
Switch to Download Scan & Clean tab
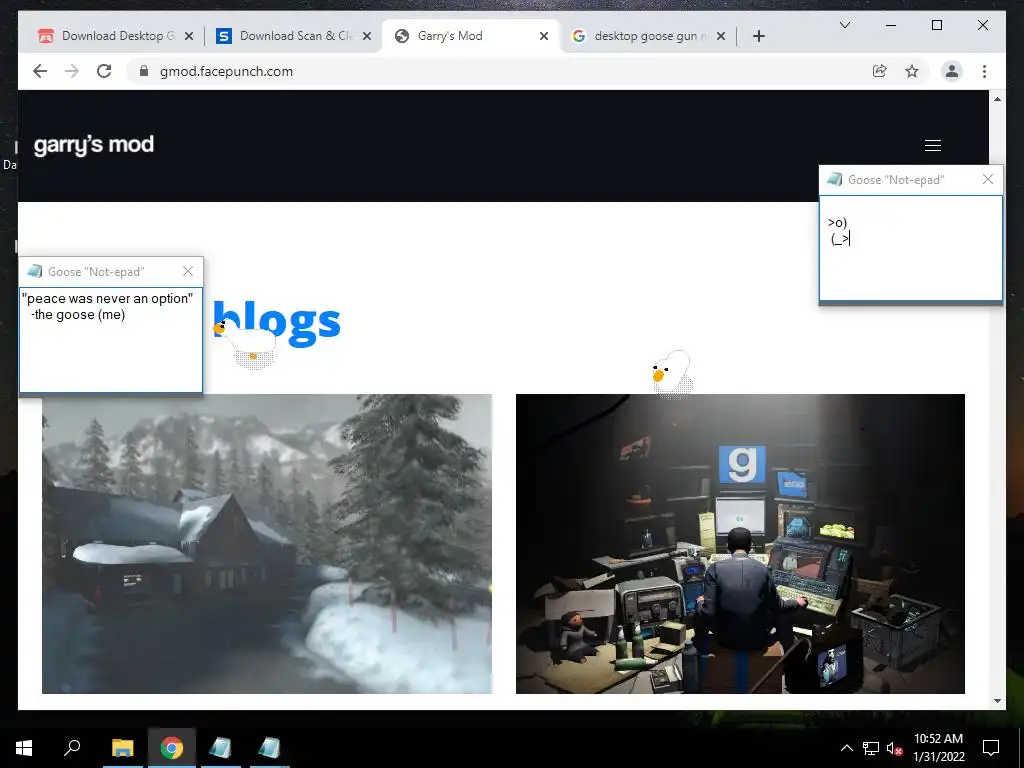coord(294,36)
